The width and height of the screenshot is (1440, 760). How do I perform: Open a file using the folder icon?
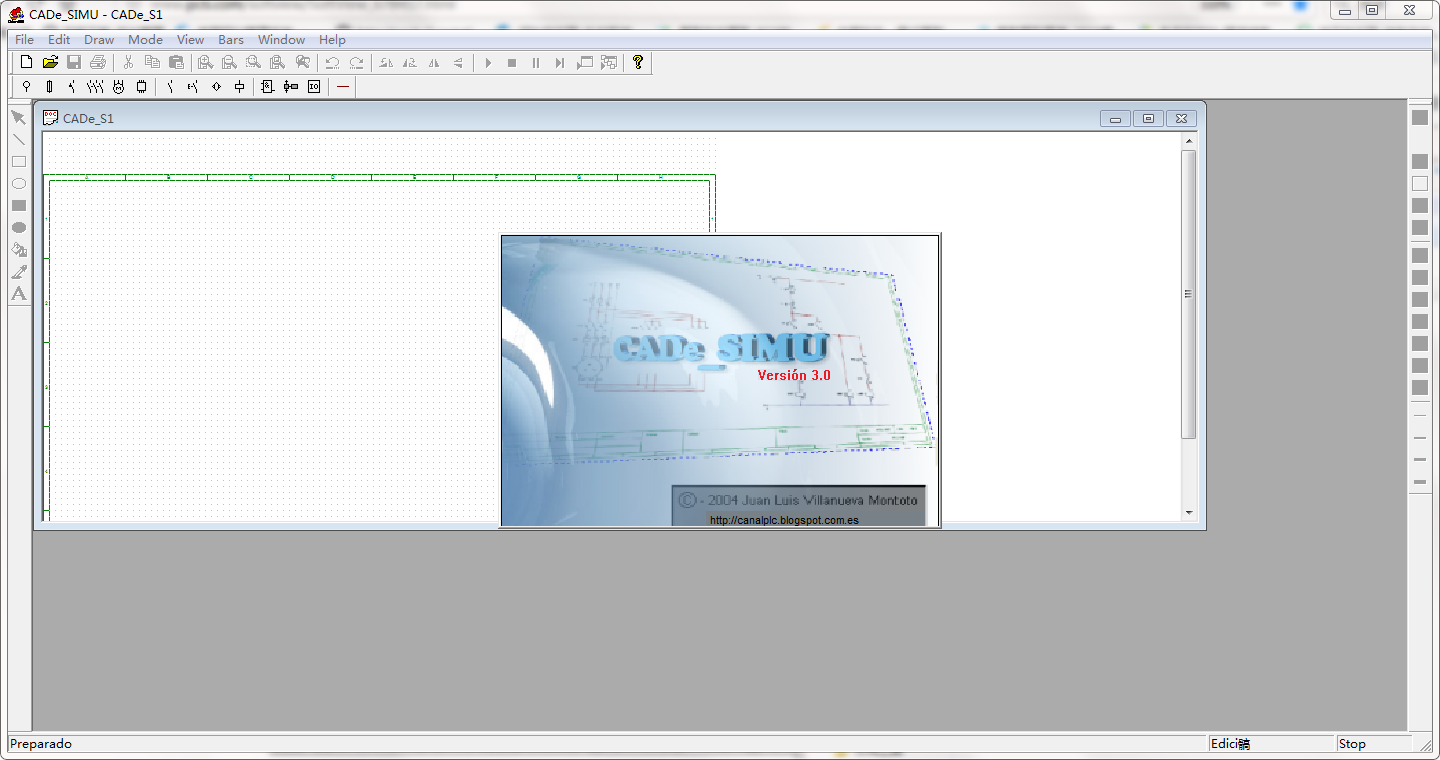[50, 62]
